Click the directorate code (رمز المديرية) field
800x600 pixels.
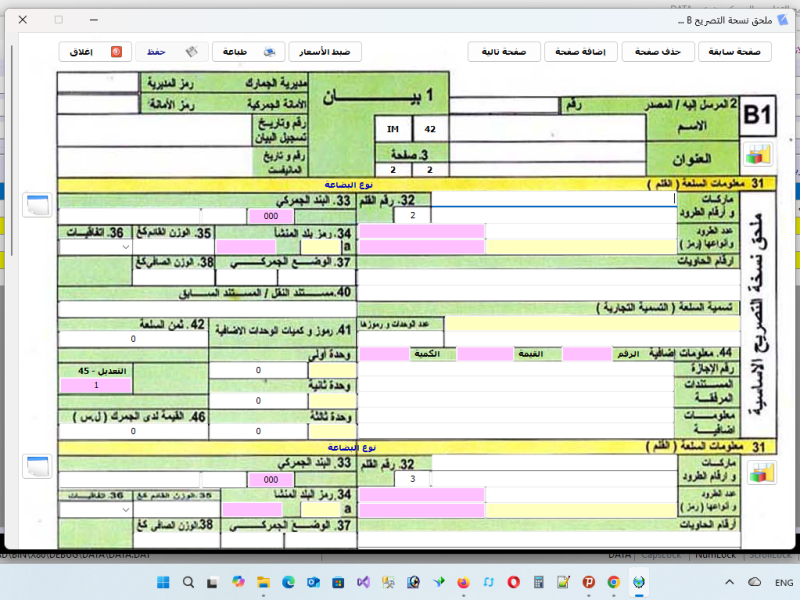[98, 82]
